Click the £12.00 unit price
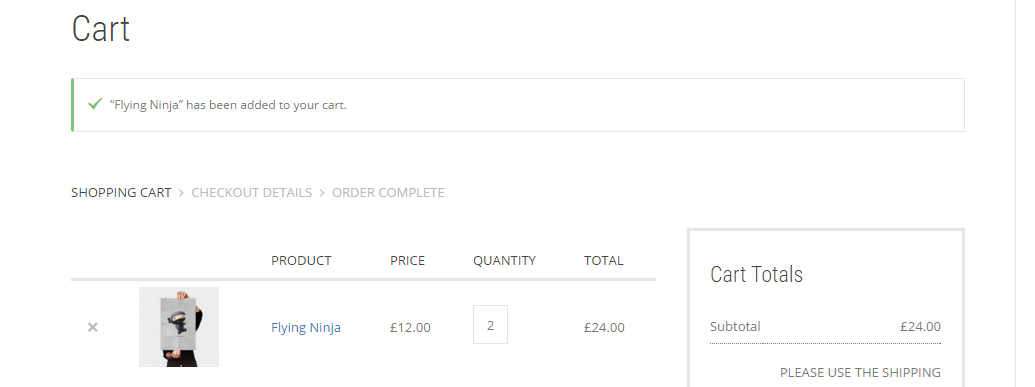The height and width of the screenshot is (387, 1035). pos(410,327)
